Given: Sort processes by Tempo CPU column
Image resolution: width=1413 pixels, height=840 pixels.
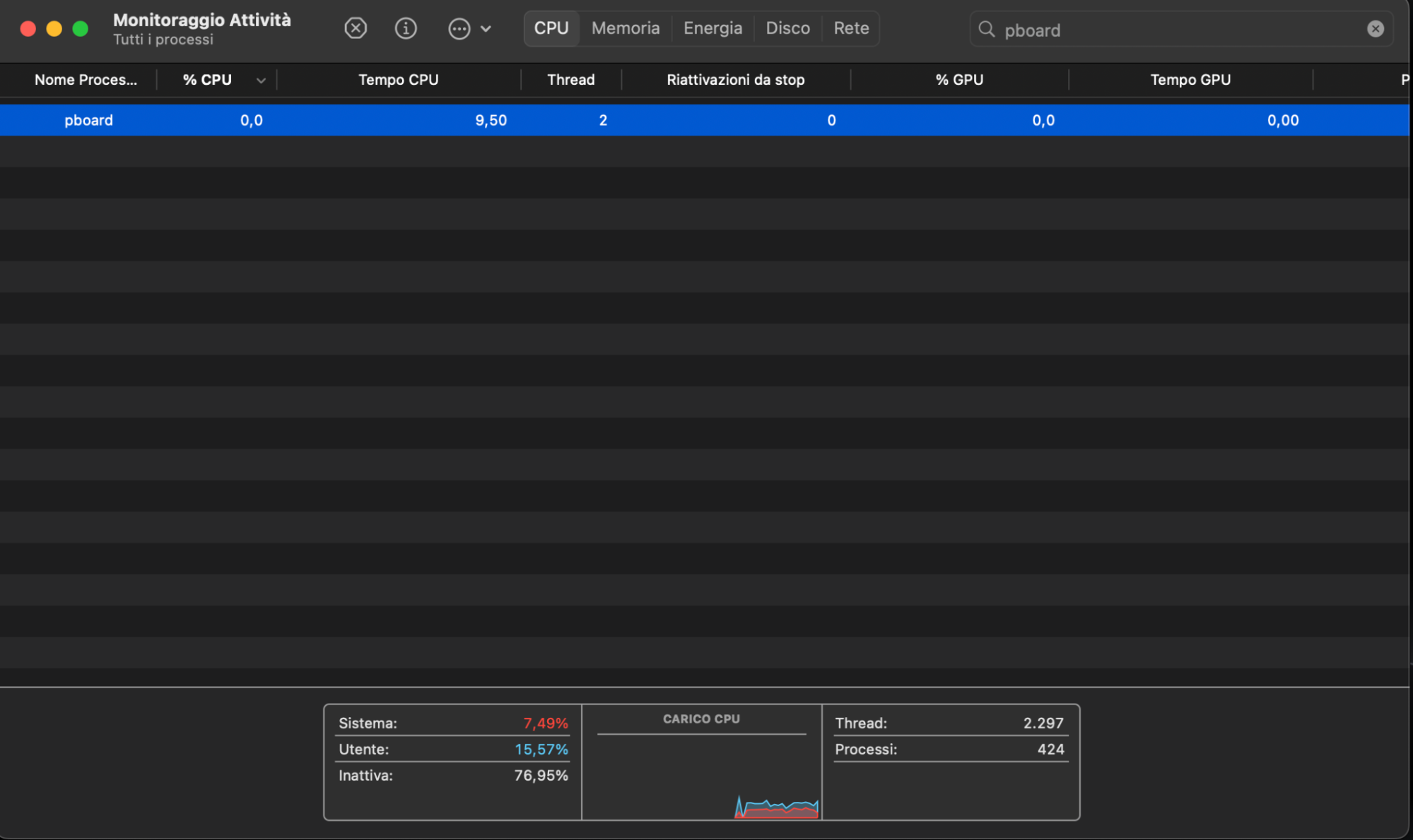Looking at the screenshot, I should pyautogui.click(x=398, y=79).
